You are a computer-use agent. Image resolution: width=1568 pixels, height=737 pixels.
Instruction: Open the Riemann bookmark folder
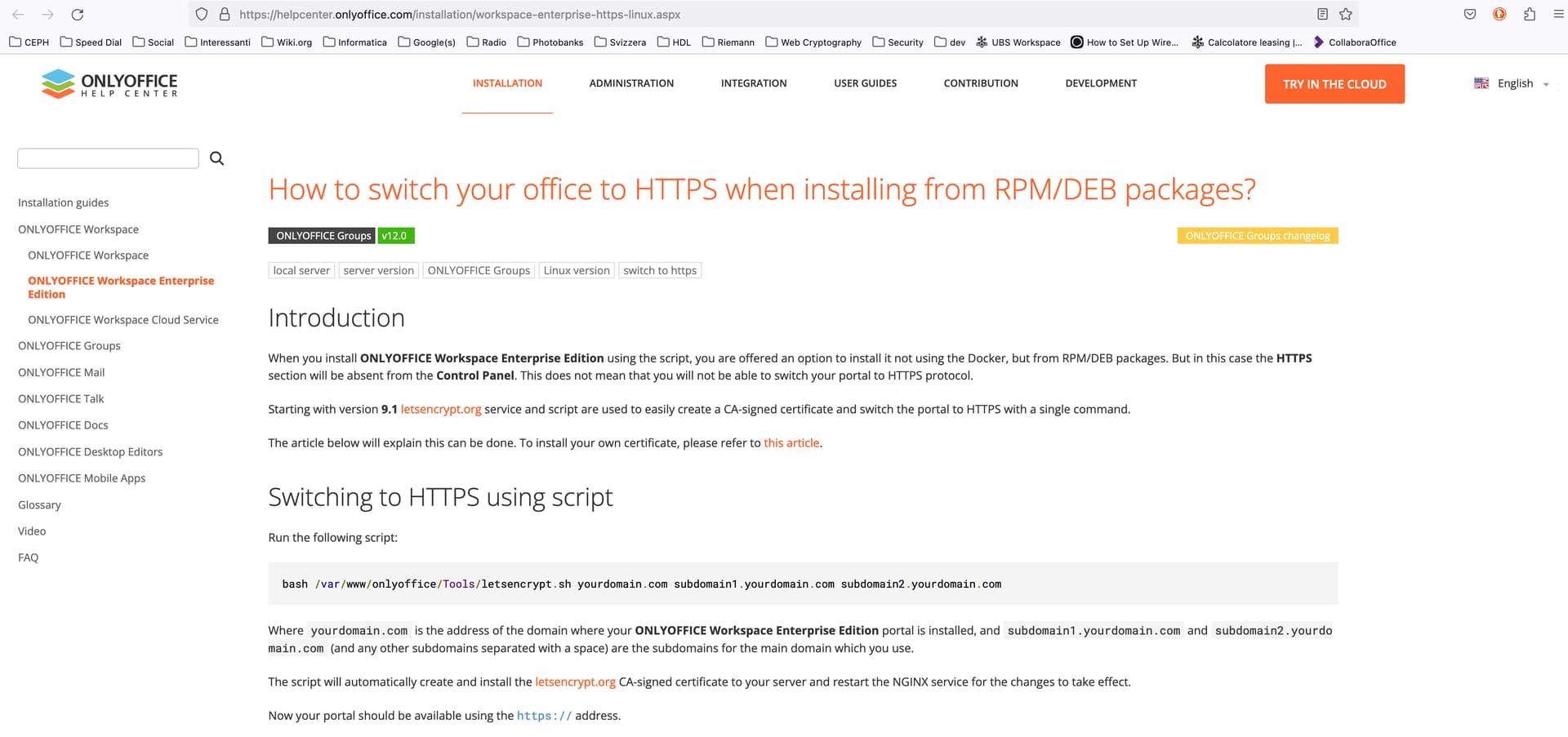728,42
